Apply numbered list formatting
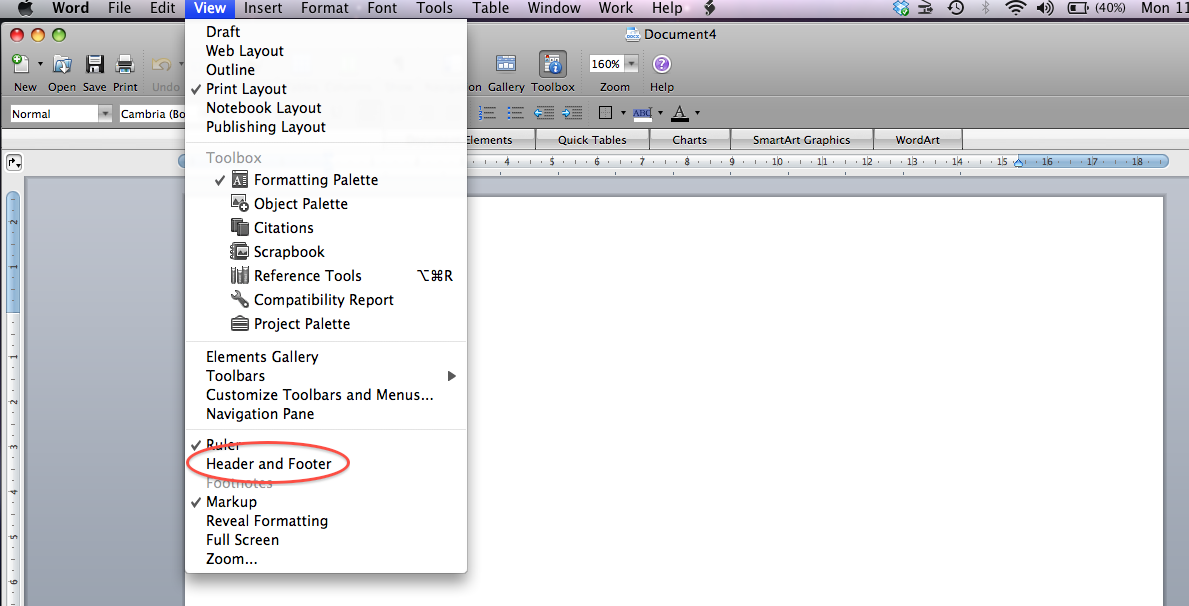Screen dimensions: 1189x606 tap(488, 113)
